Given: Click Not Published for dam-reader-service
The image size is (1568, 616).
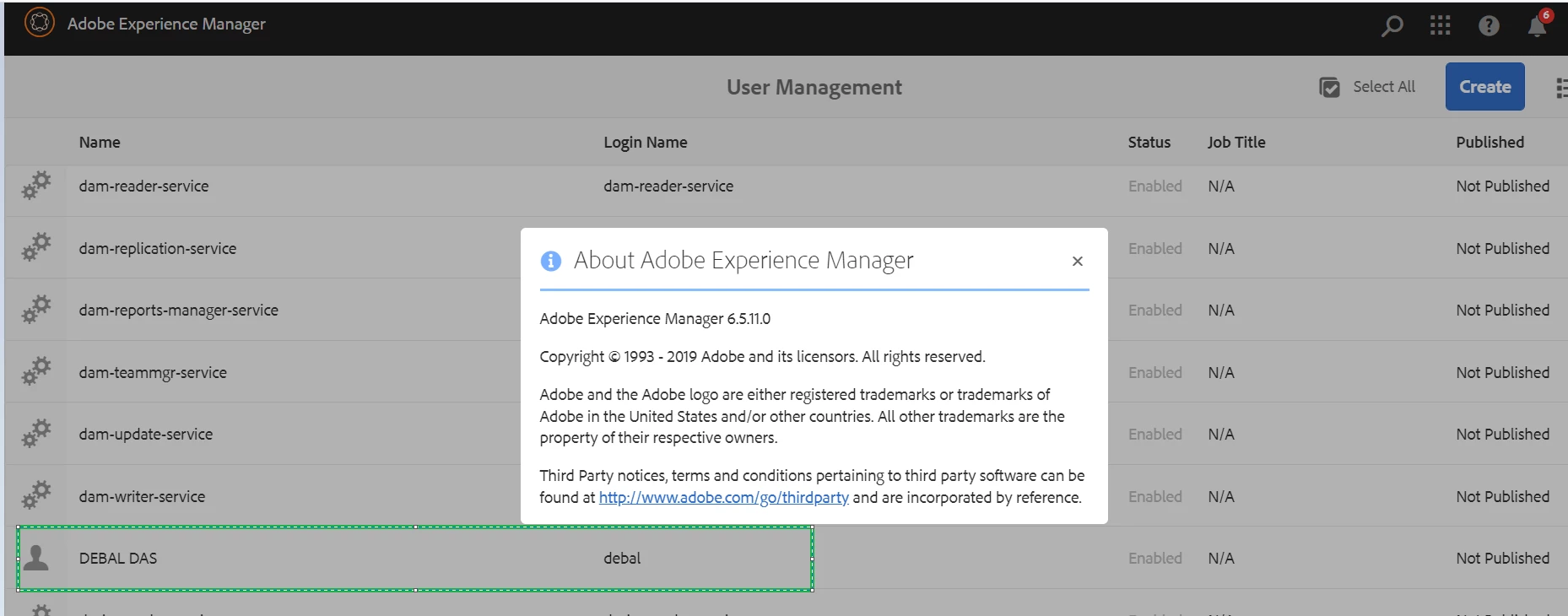Looking at the screenshot, I should pos(1502,186).
